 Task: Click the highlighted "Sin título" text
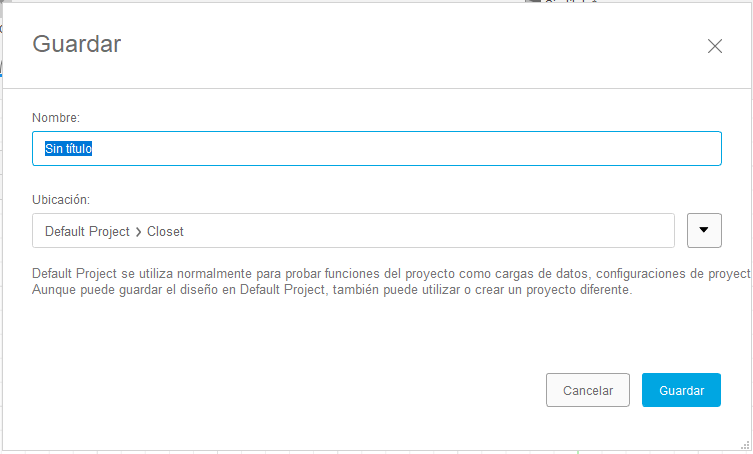[x=69, y=149]
